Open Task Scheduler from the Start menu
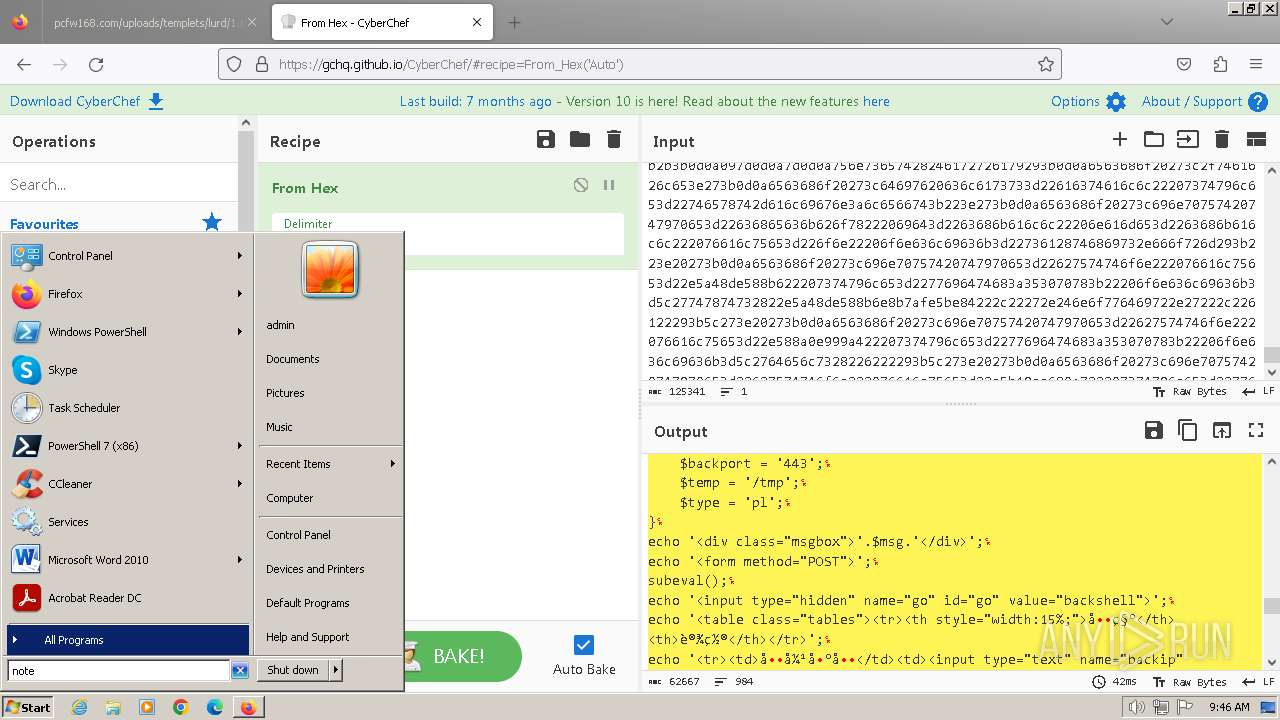This screenshot has width=1280, height=720. (x=128, y=408)
